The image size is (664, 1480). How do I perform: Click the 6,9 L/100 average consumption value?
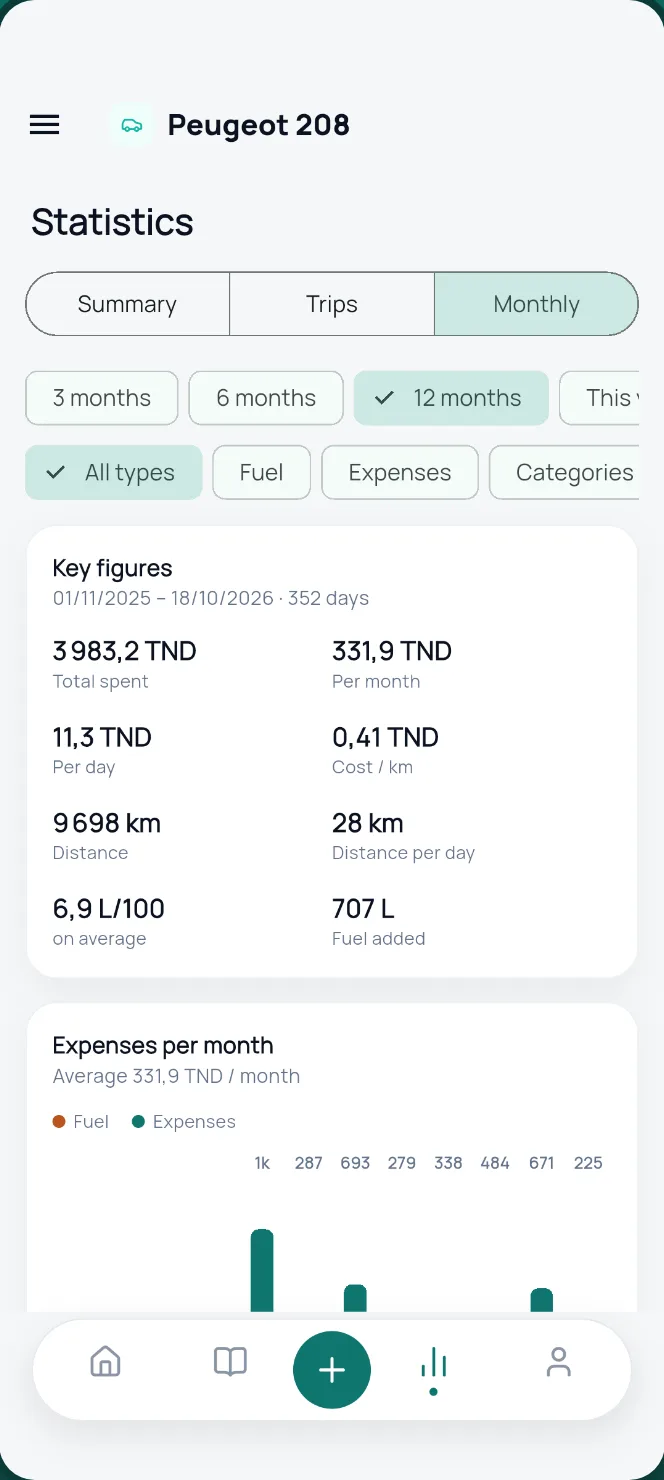click(109, 909)
